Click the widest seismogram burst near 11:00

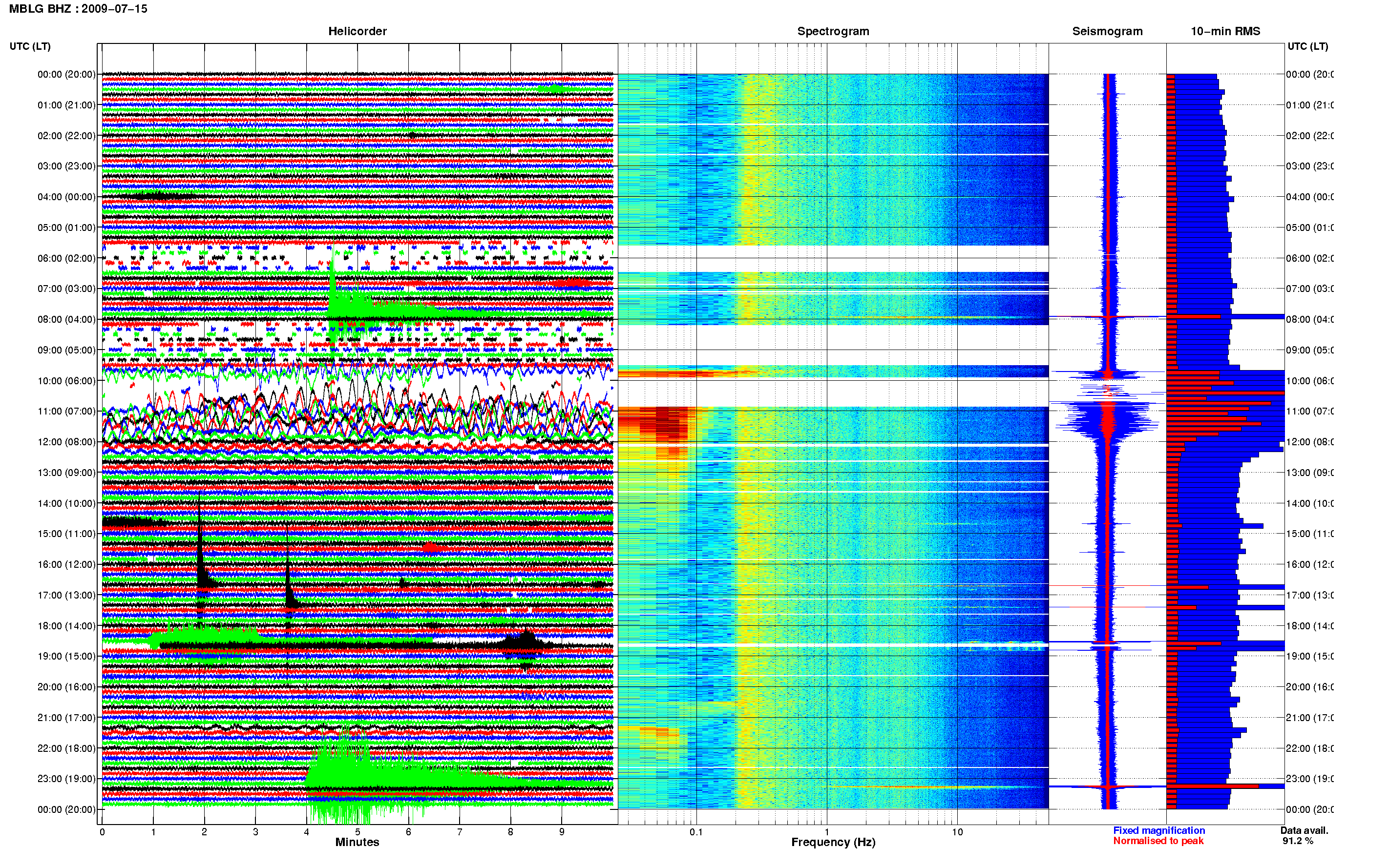click(x=1108, y=422)
